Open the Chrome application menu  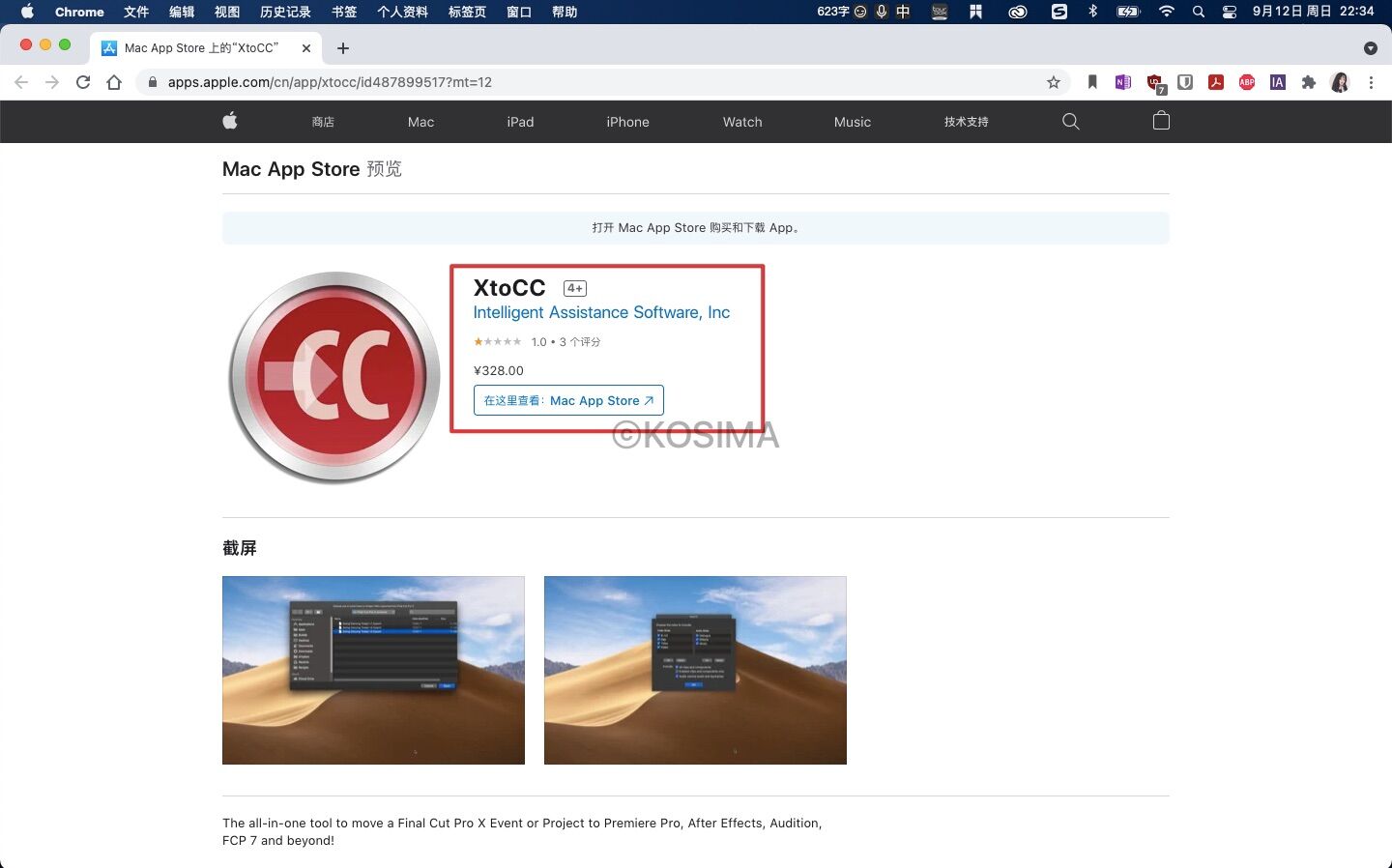click(79, 12)
